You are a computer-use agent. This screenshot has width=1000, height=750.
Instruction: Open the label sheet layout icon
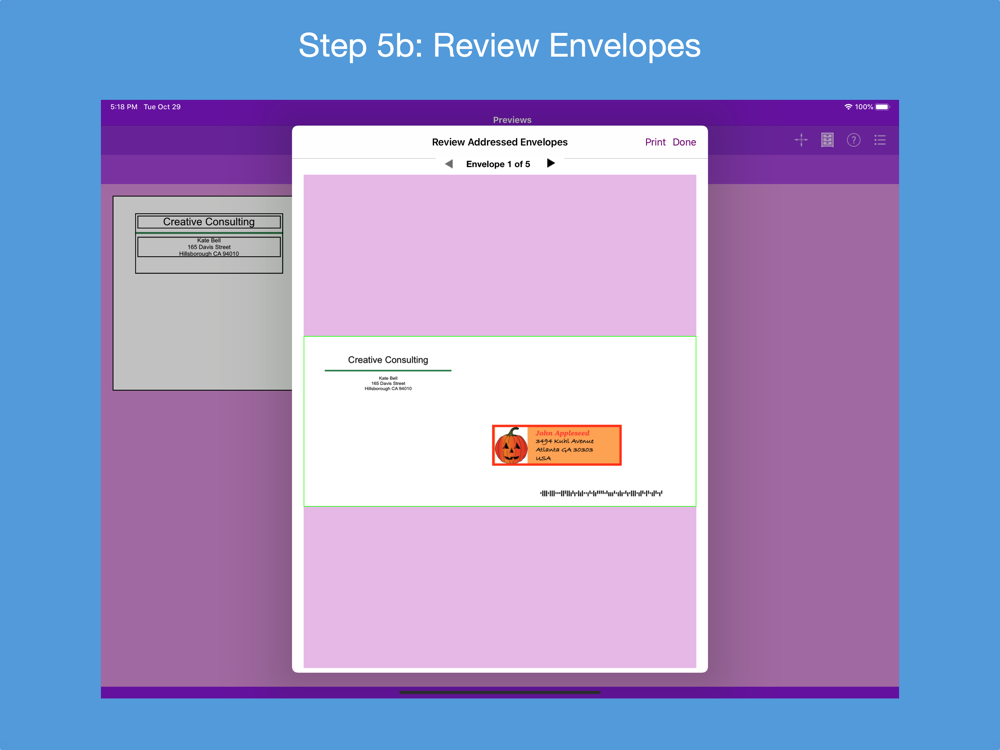(x=827, y=140)
